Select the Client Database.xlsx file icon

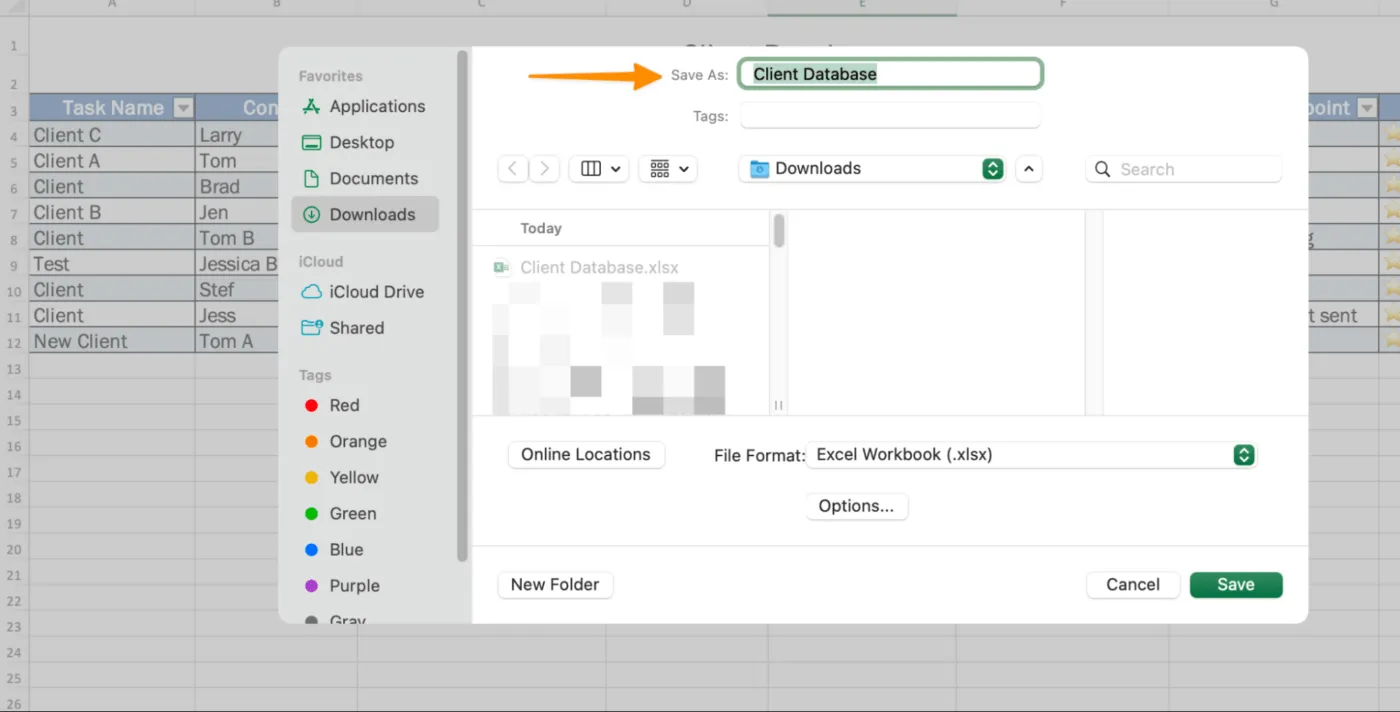501,267
